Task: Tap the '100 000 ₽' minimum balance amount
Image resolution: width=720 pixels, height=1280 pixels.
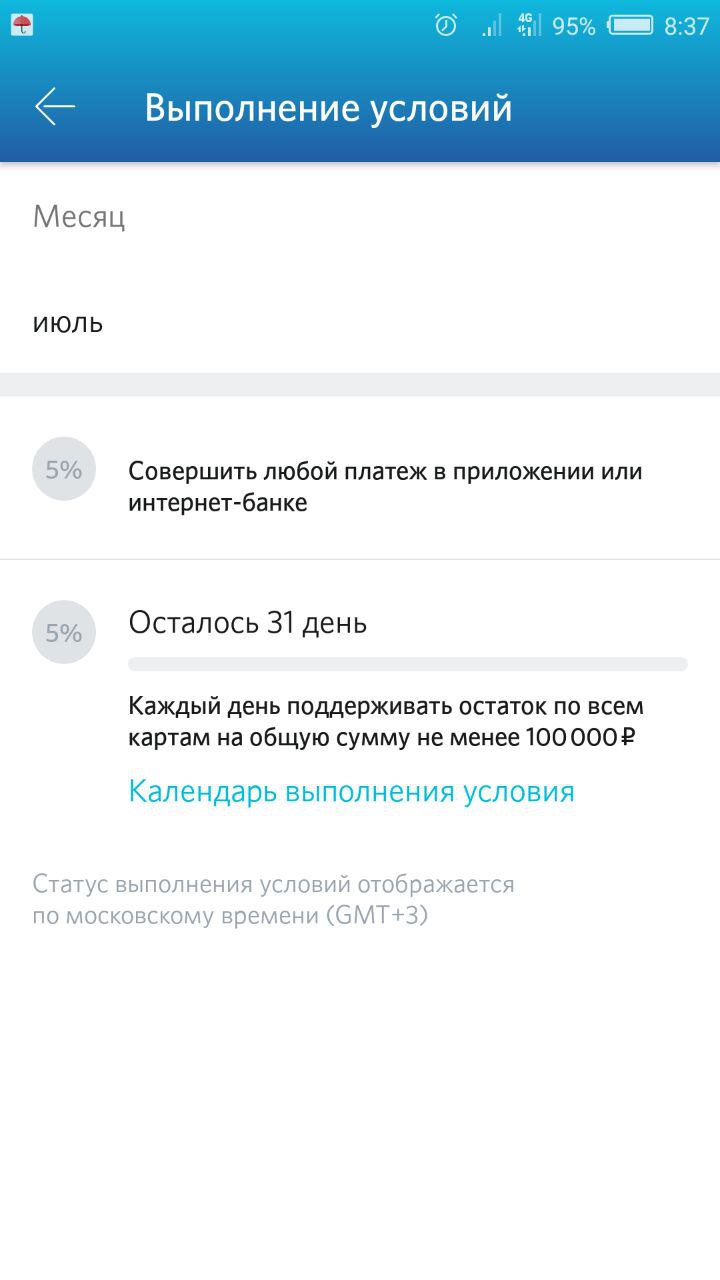Action: 580,739
